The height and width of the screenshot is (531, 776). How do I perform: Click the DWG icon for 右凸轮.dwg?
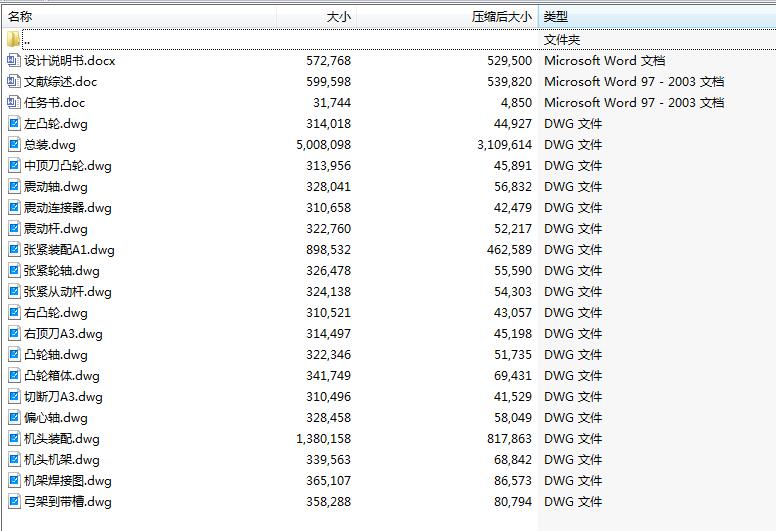tap(14, 312)
